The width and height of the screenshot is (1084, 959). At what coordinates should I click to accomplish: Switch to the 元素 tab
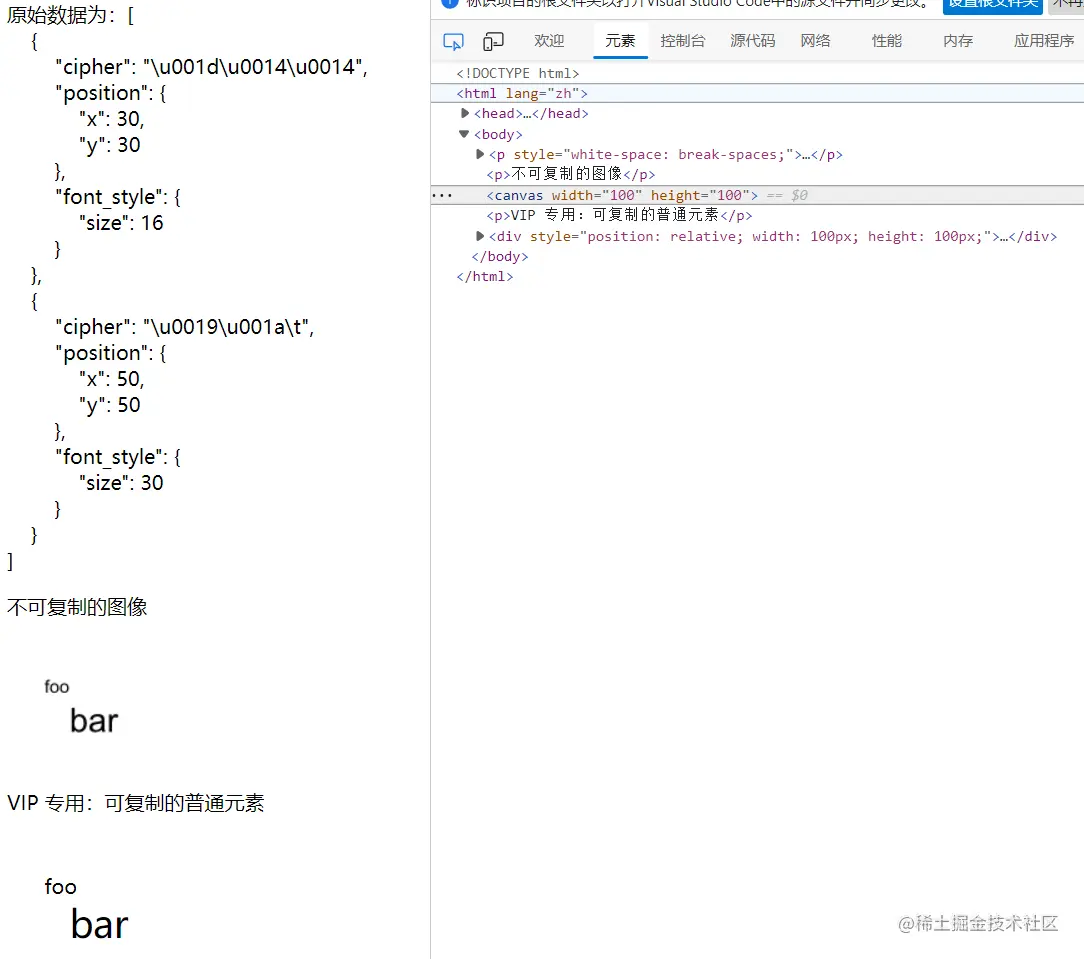pyautogui.click(x=620, y=41)
